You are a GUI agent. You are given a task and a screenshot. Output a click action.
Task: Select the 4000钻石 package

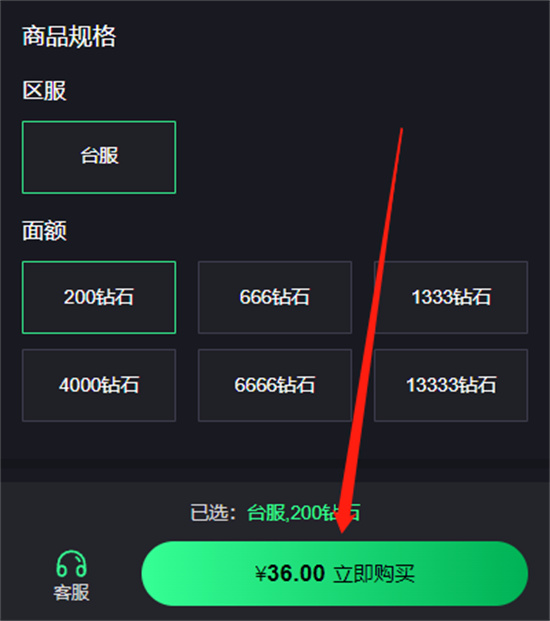(99, 385)
